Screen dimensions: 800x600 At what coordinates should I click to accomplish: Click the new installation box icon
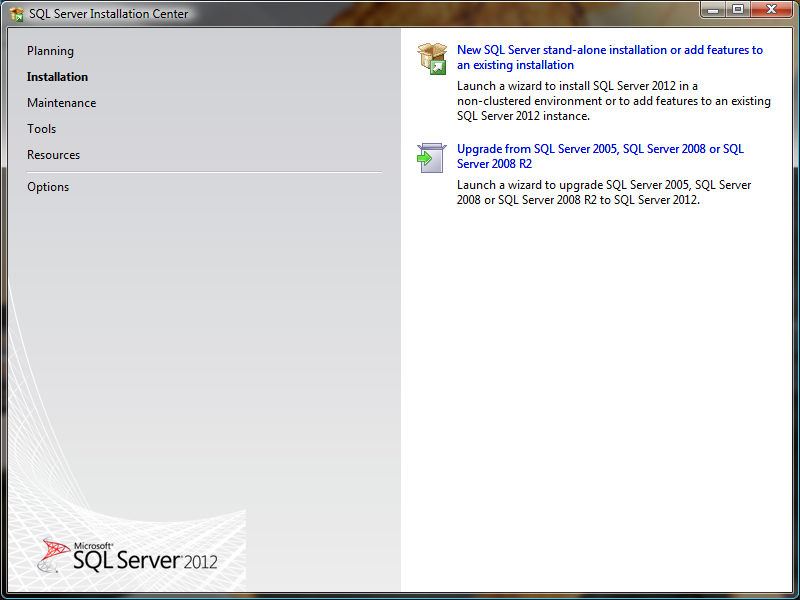[x=432, y=58]
